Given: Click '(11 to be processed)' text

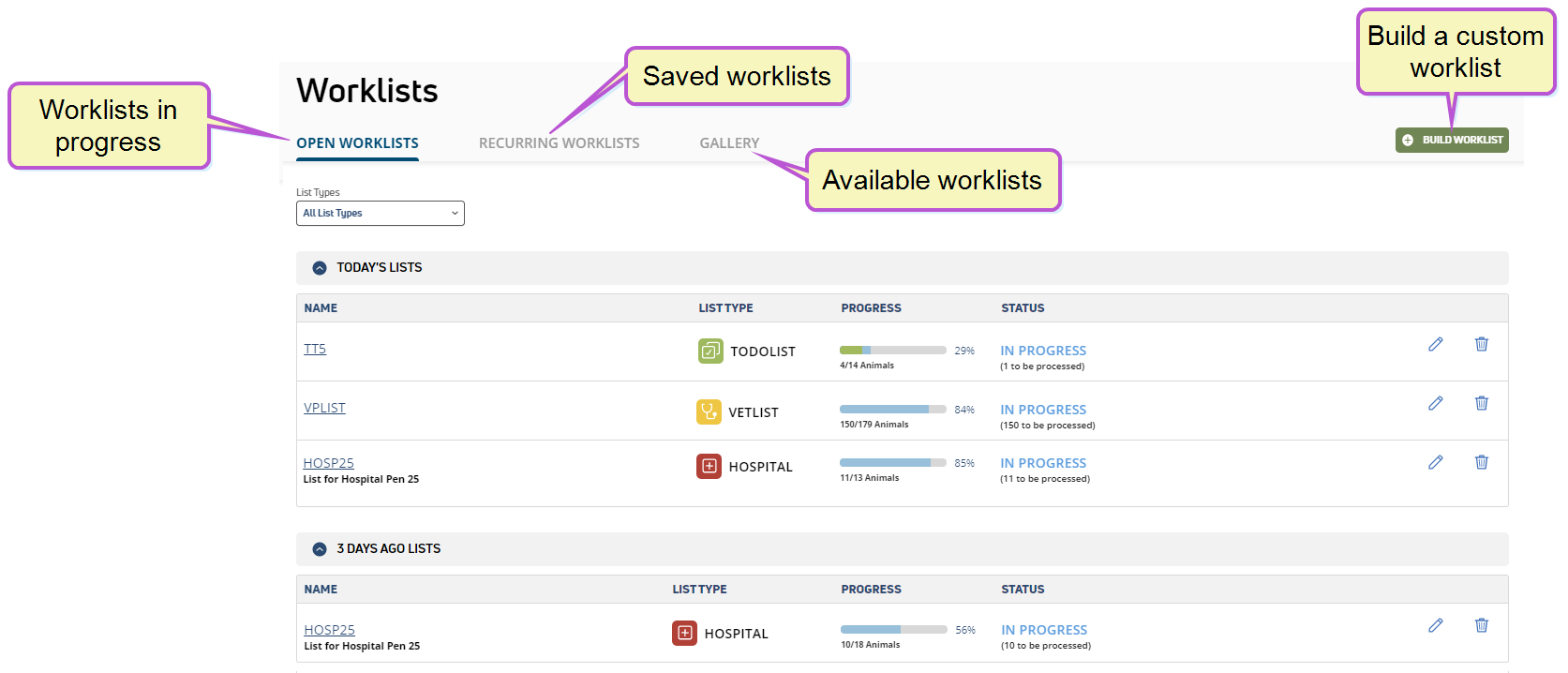Looking at the screenshot, I should tap(1045, 479).
